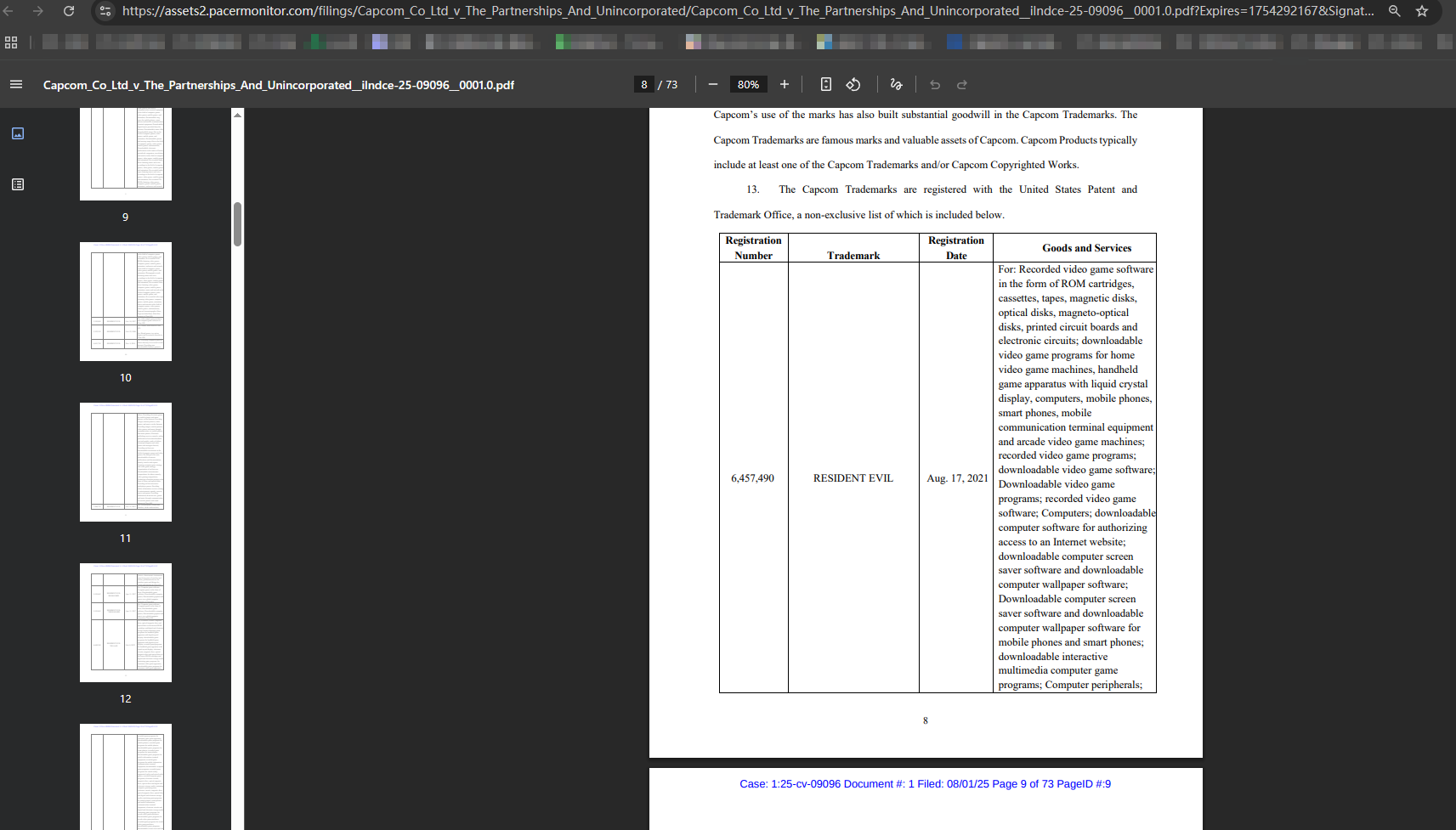Open page 10 thumbnail
This screenshot has height=830, width=1456.
click(x=126, y=302)
